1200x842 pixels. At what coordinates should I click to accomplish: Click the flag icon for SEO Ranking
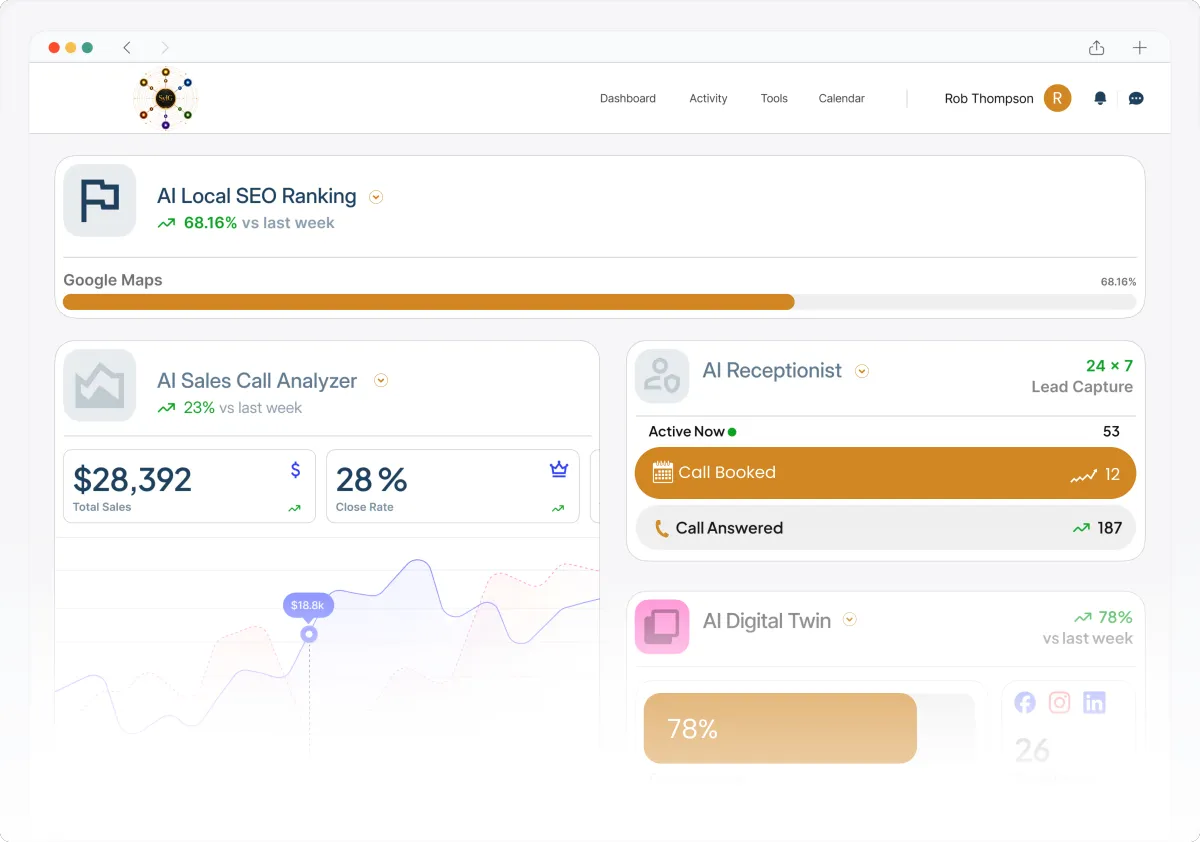100,200
